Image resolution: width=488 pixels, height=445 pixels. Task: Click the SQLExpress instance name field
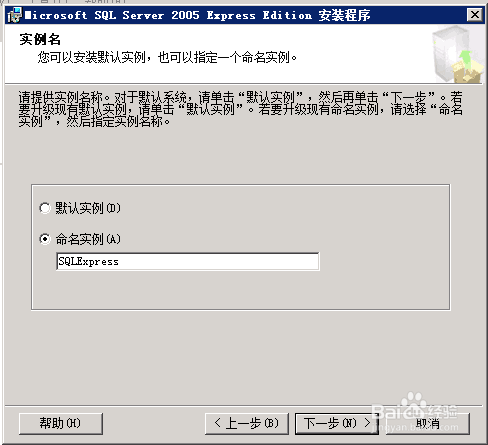[x=188, y=262]
